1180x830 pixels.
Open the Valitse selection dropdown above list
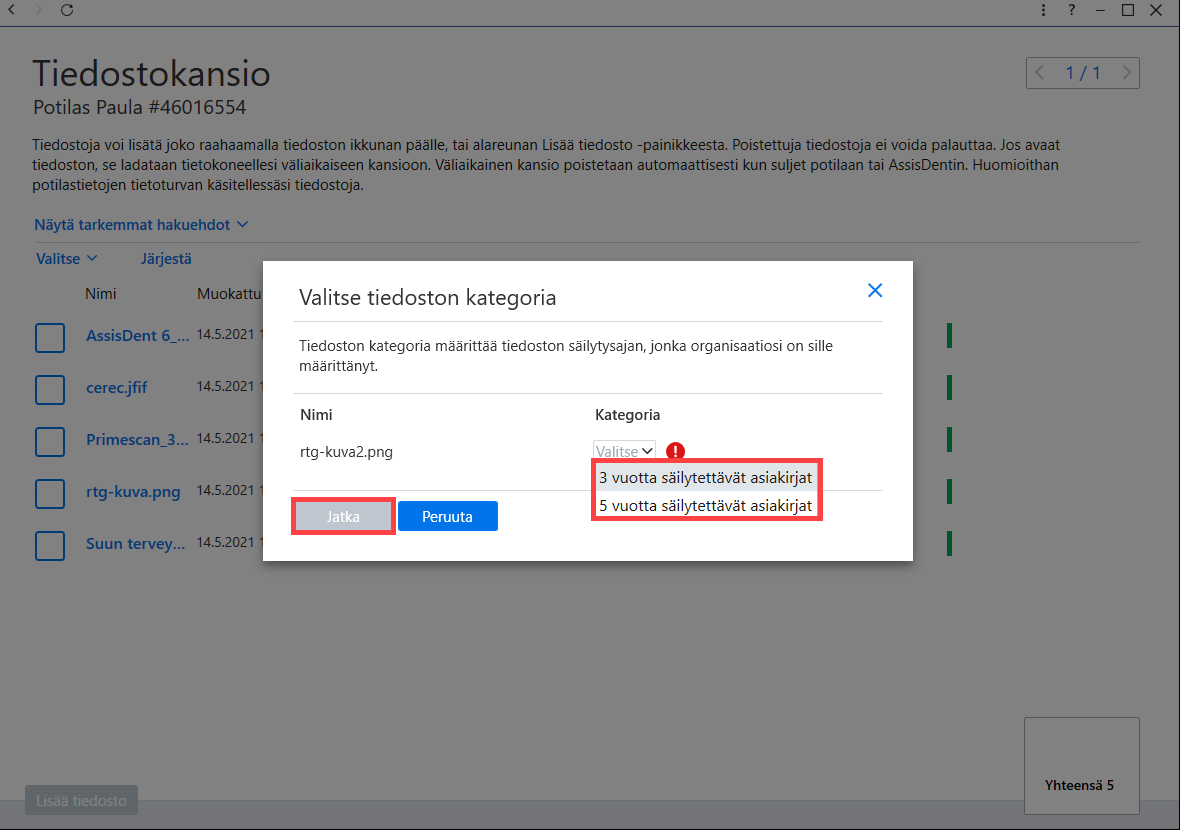[x=66, y=259]
